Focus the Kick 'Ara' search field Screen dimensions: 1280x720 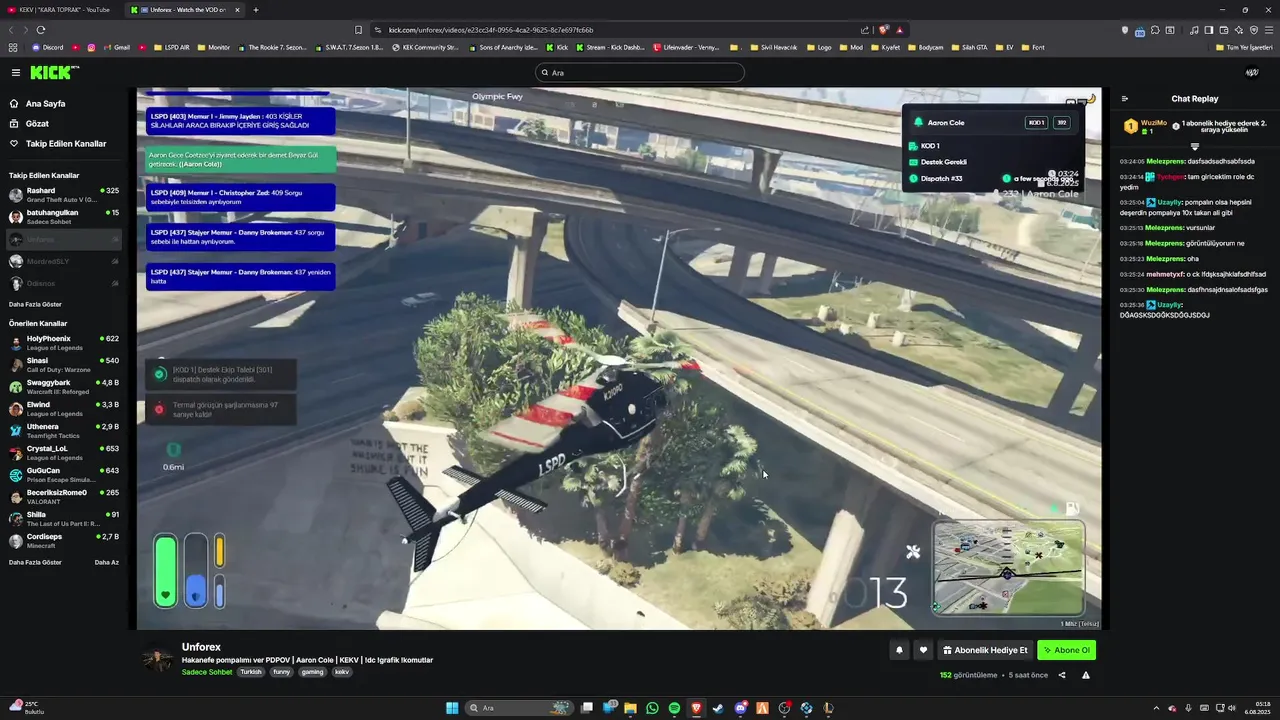640,73
